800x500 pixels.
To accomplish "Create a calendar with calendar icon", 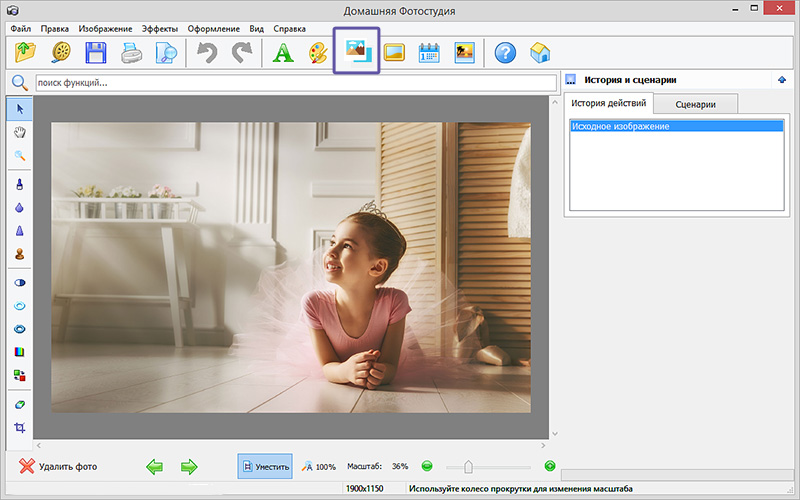I will tap(429, 53).
